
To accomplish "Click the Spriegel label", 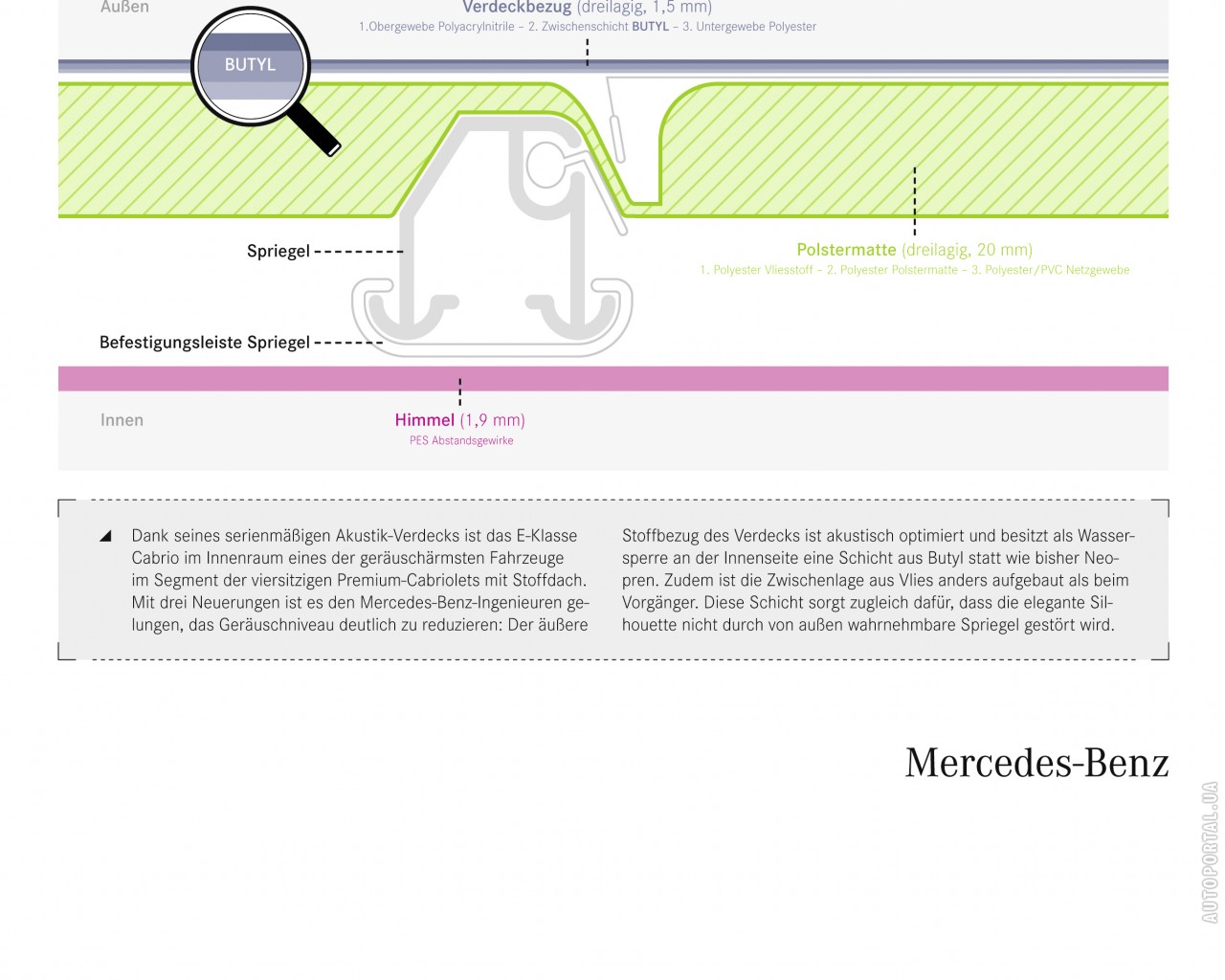I will coord(278,251).
